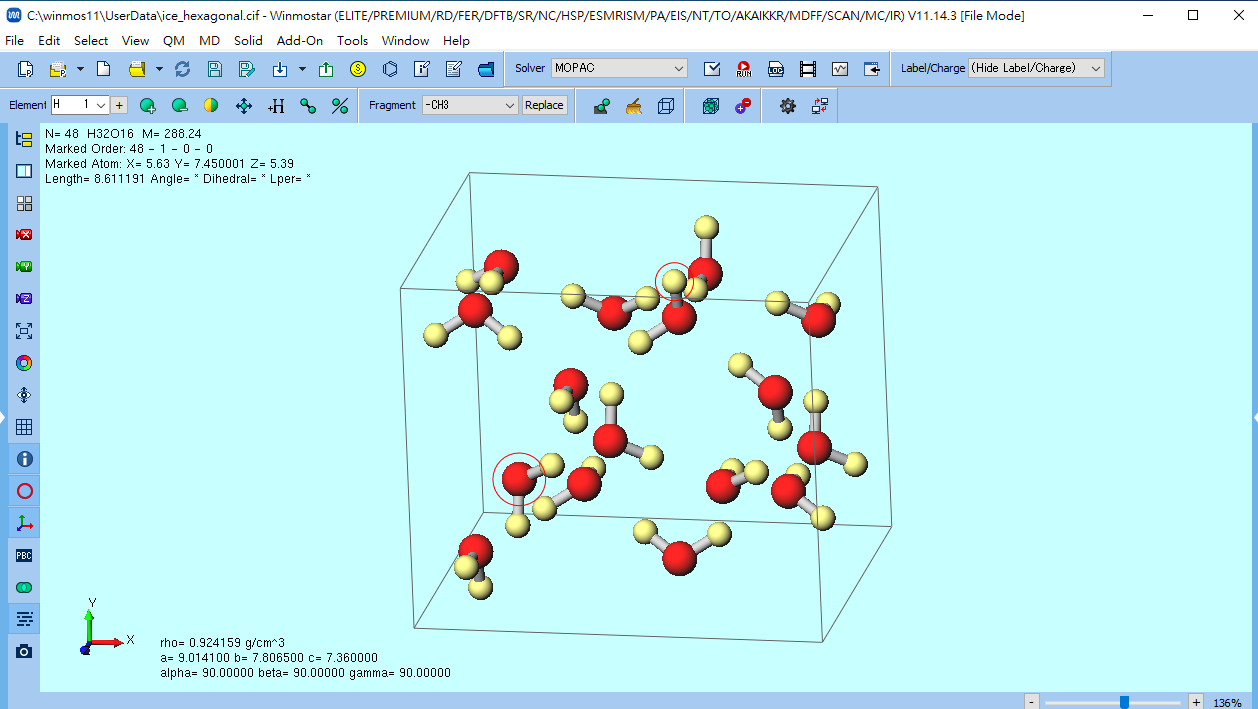The height and width of the screenshot is (709, 1258).
Task: Expand the Label/Charge dropdown
Action: click(1036, 68)
